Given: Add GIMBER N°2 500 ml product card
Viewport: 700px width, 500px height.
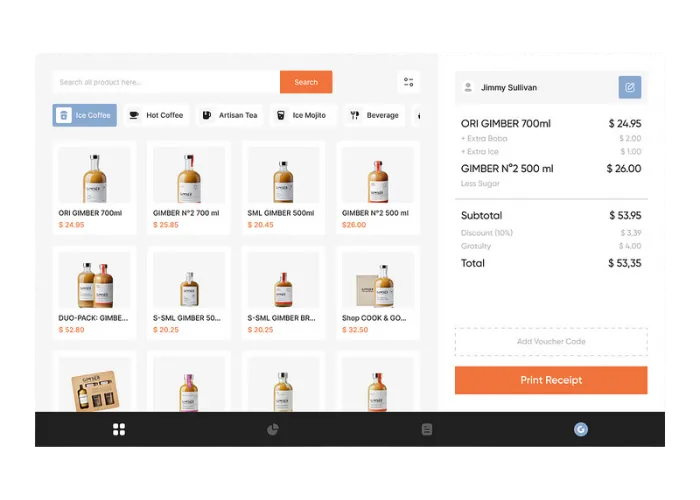Looking at the screenshot, I should 378,188.
